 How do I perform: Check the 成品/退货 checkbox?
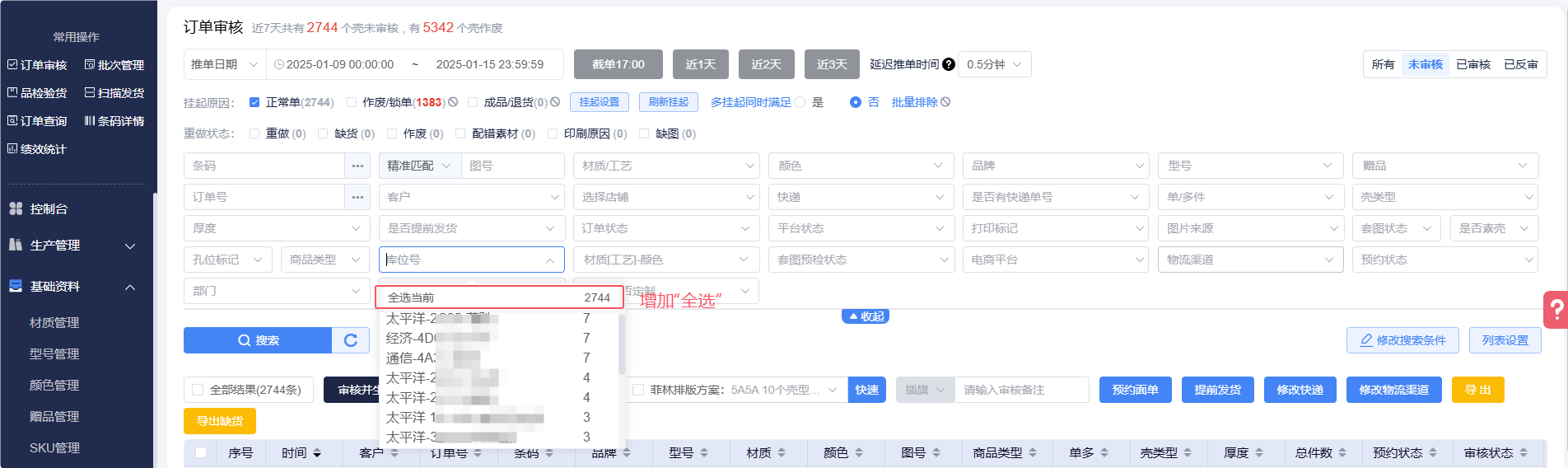coord(473,102)
